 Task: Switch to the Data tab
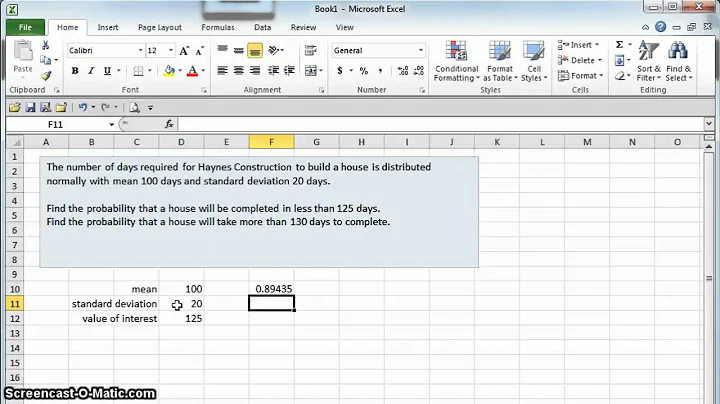pyautogui.click(x=263, y=28)
